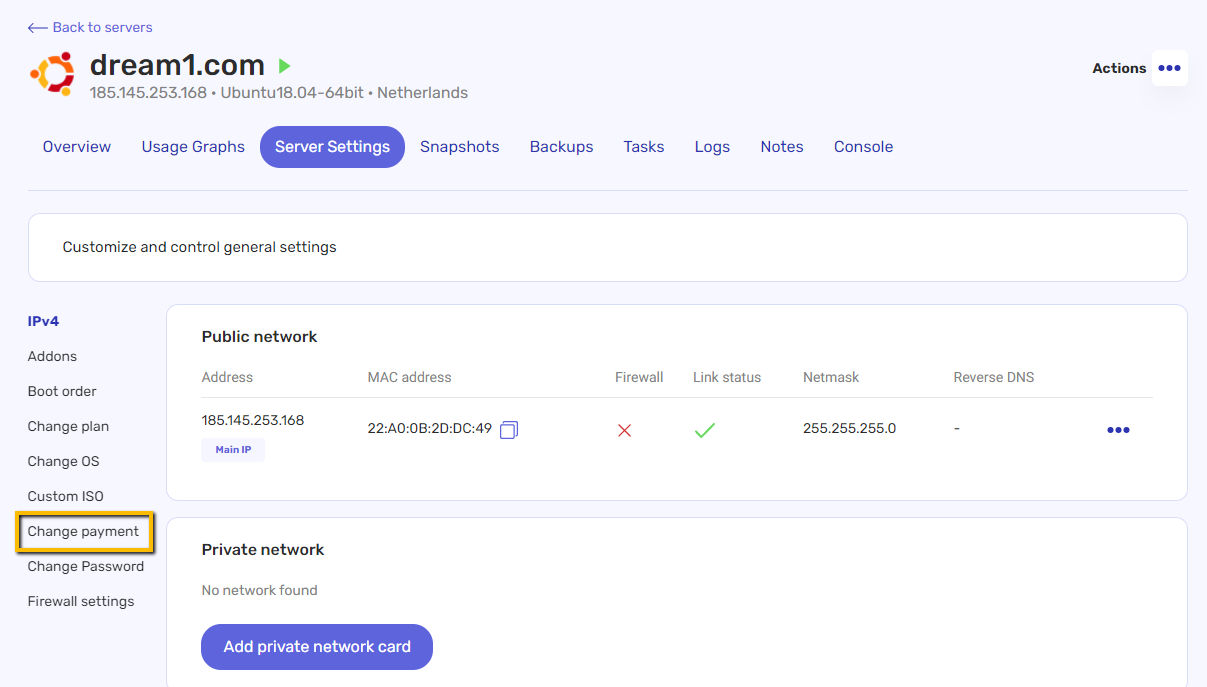Click the green running status arrow next to dream1.com
The height and width of the screenshot is (687, 1207).
(x=284, y=66)
